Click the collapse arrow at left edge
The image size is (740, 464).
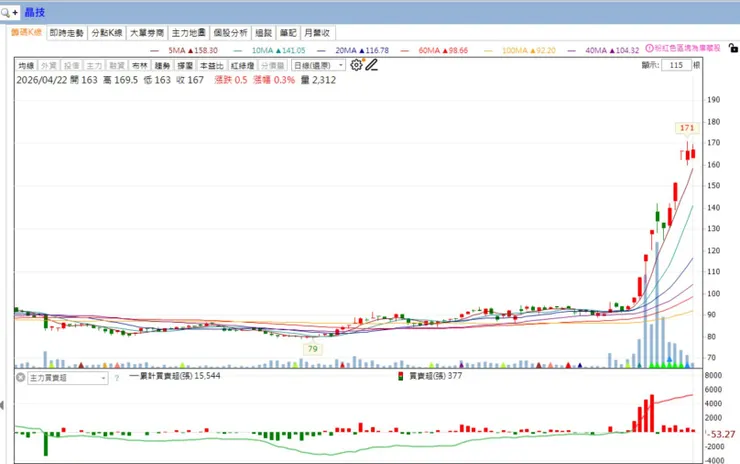point(2,405)
